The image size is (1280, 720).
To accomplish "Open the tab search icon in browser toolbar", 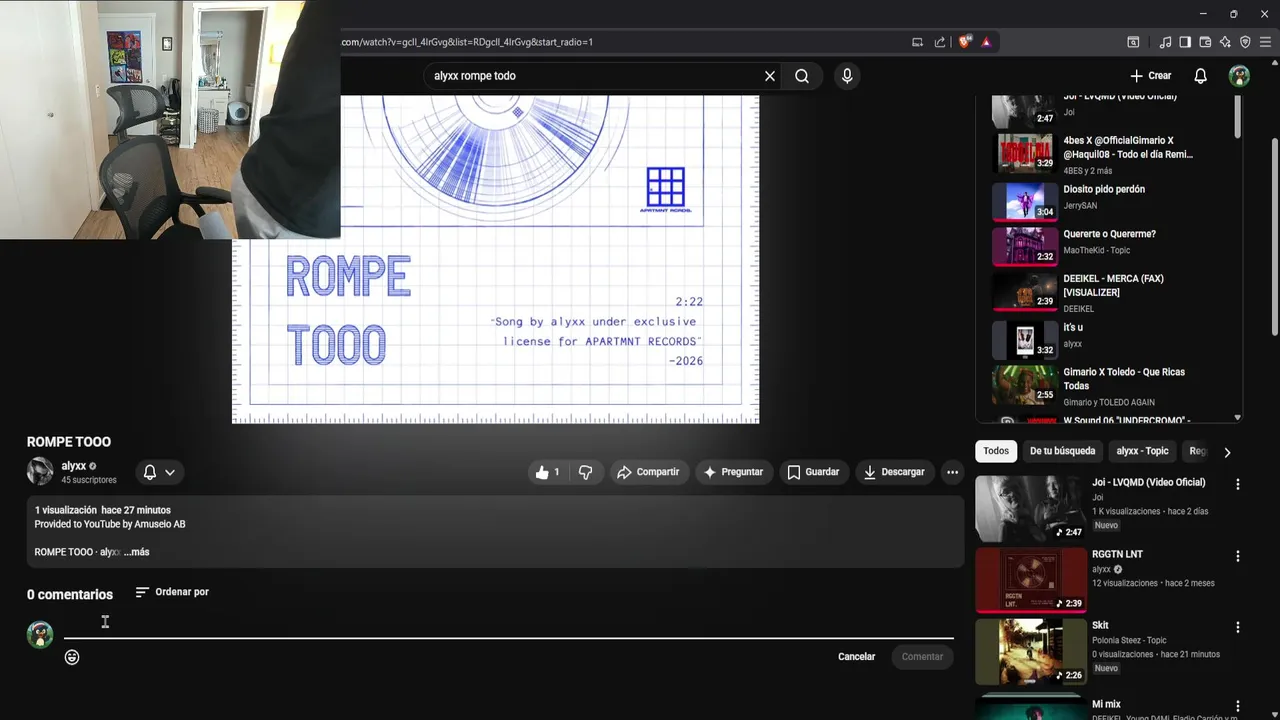I will pyautogui.click(x=1133, y=42).
